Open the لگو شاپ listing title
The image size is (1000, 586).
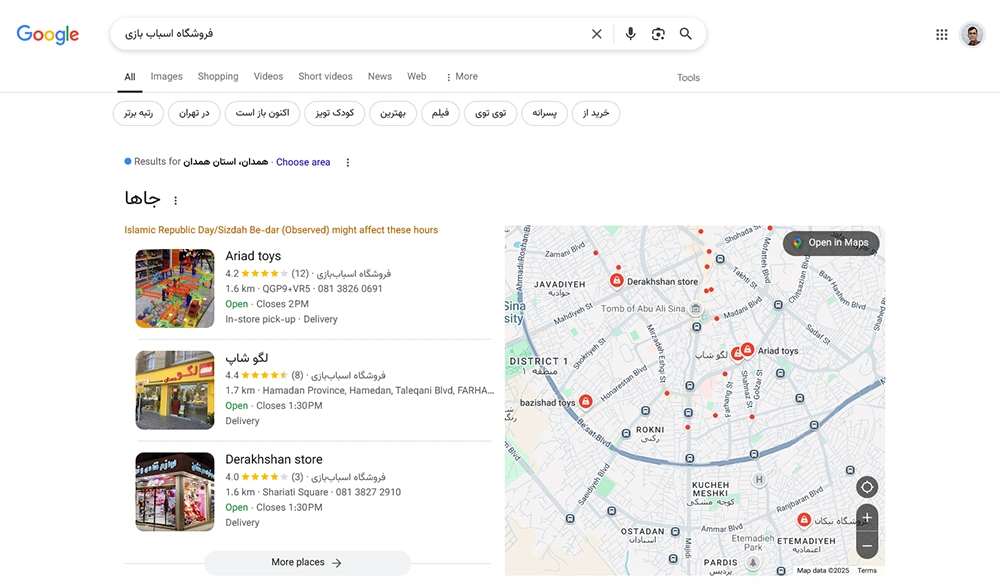[x=247, y=358]
